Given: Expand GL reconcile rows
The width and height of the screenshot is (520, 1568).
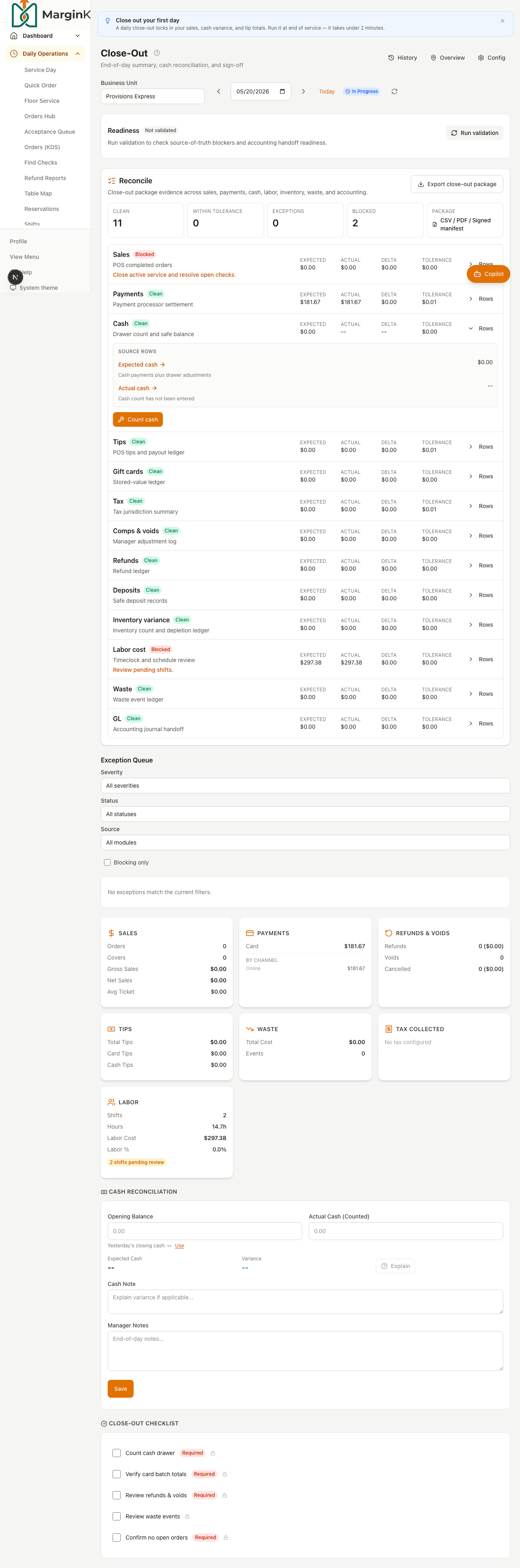Looking at the screenshot, I should pyautogui.click(x=481, y=724).
